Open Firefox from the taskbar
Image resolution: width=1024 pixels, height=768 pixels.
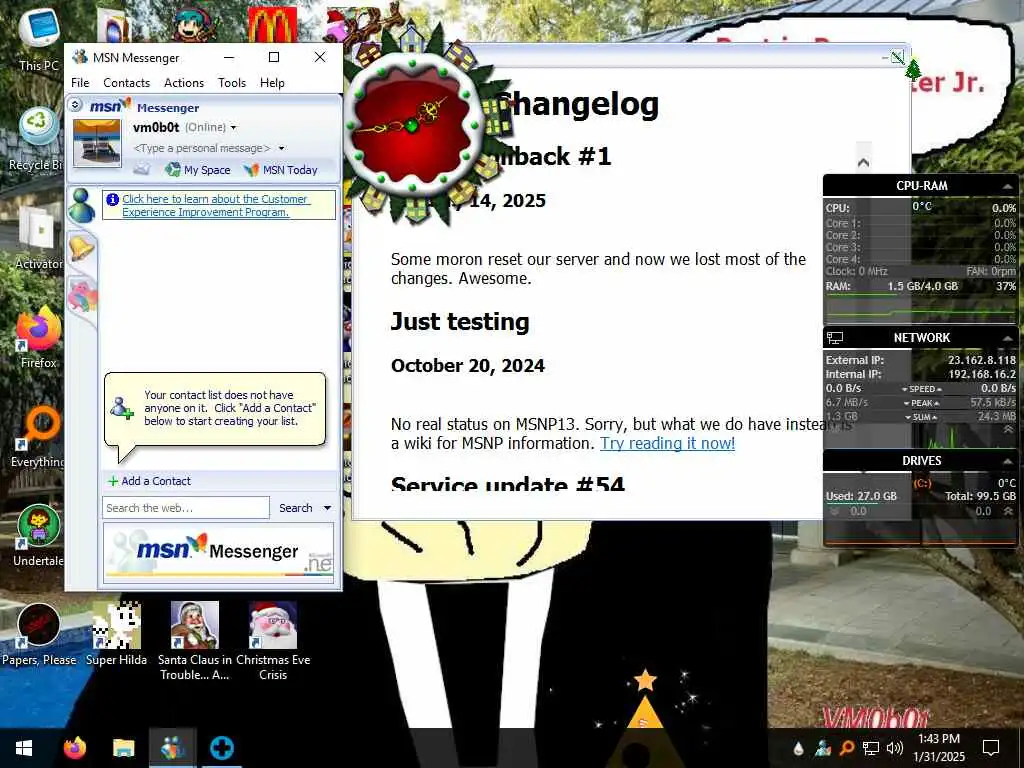tap(74, 748)
